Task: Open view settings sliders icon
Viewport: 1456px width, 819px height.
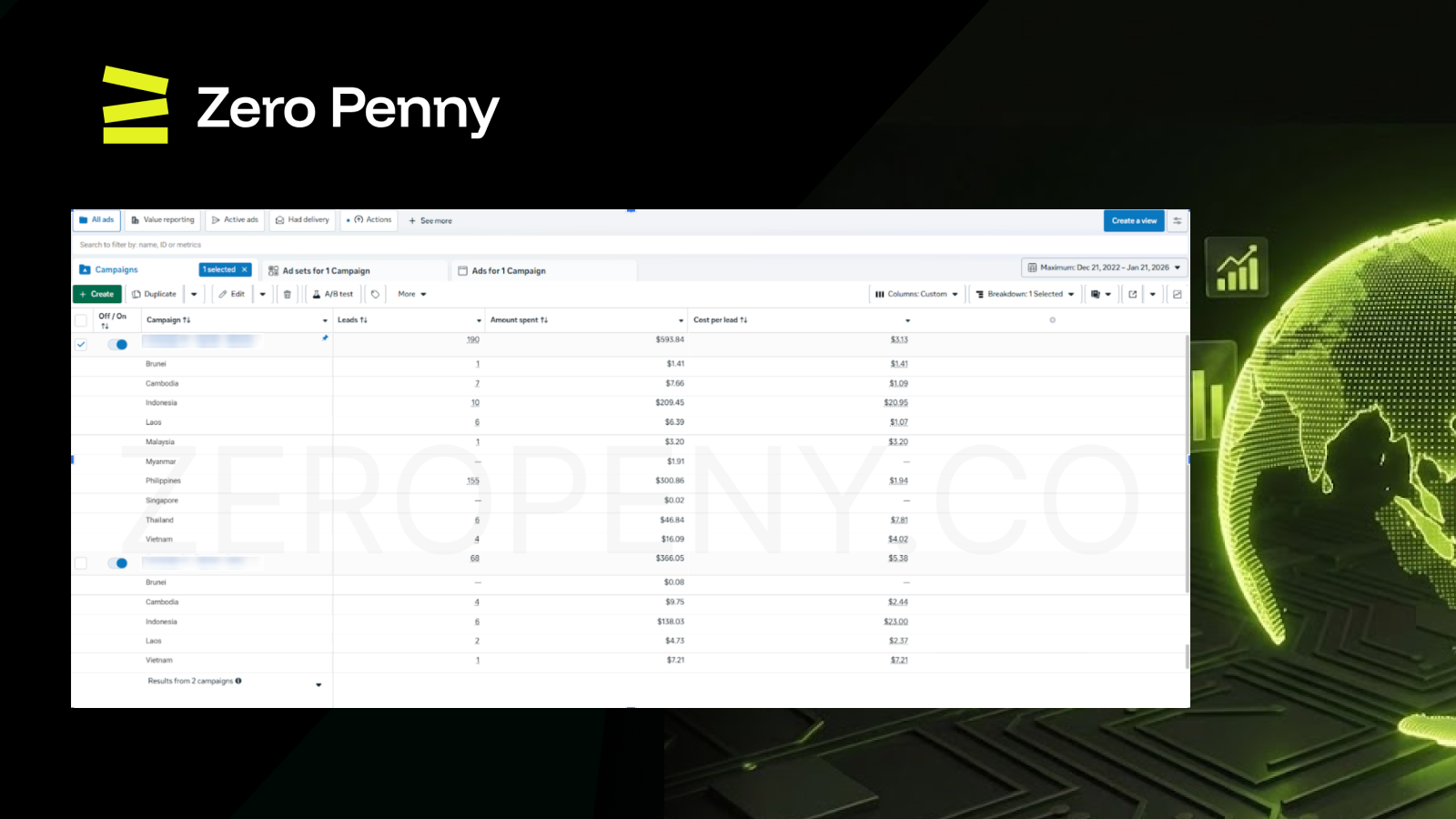Action: point(1178,220)
